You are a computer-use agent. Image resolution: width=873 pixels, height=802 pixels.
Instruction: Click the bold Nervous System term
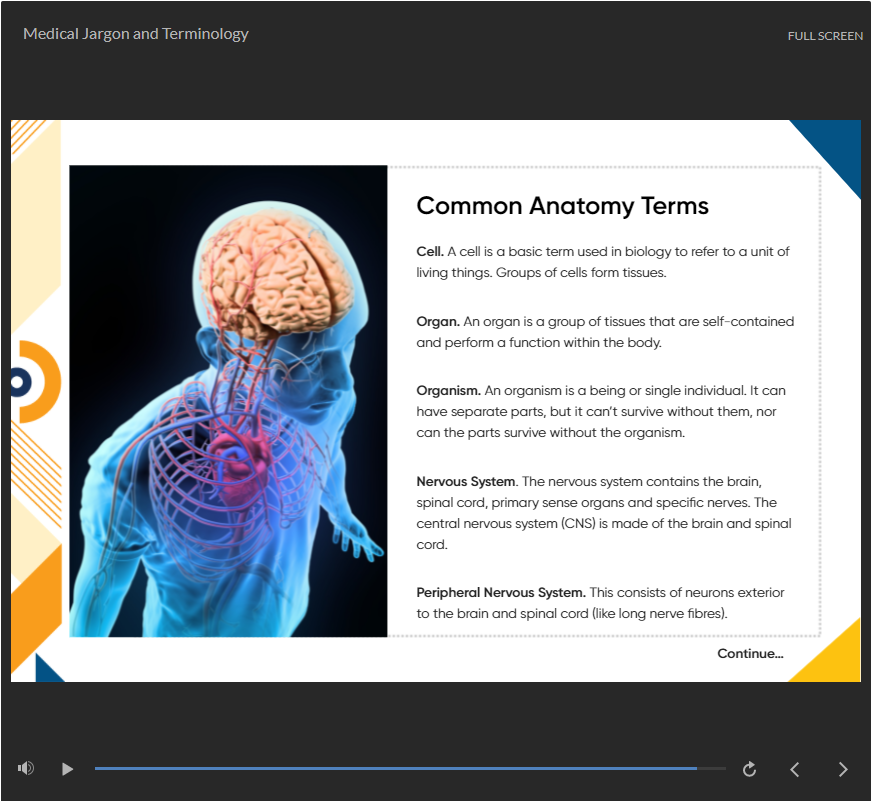[466, 482]
